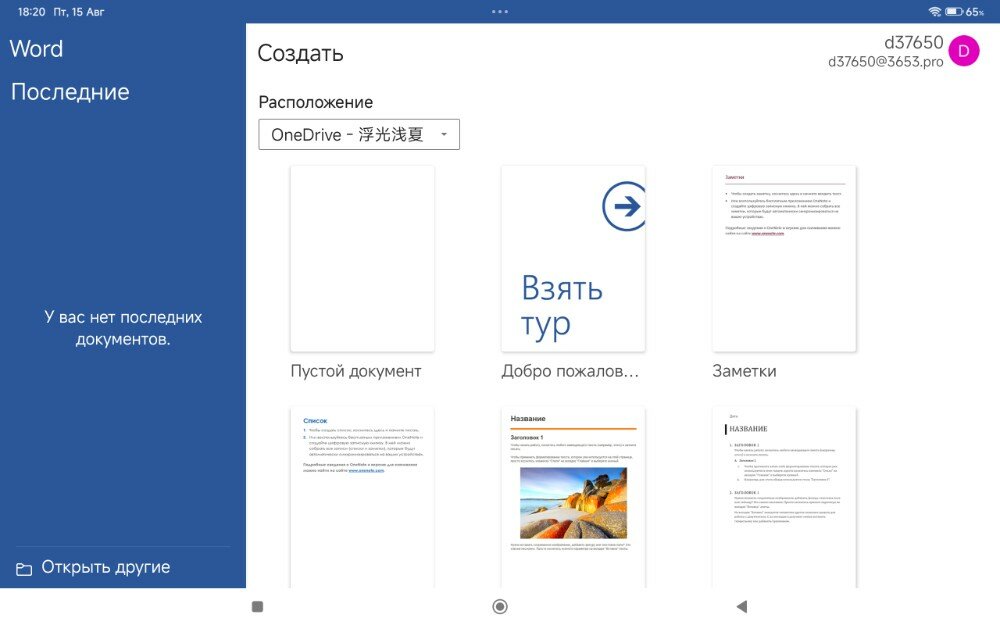This screenshot has width=1000, height=625.
Task: Tap the 65% battery percentage
Action: tap(974, 11)
